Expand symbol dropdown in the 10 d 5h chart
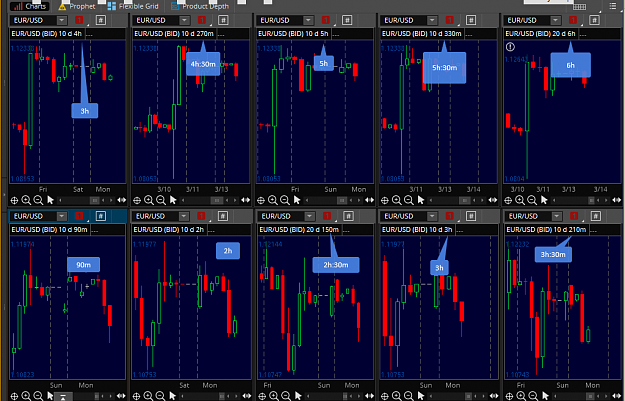This screenshot has height=401, width=625. (308, 20)
